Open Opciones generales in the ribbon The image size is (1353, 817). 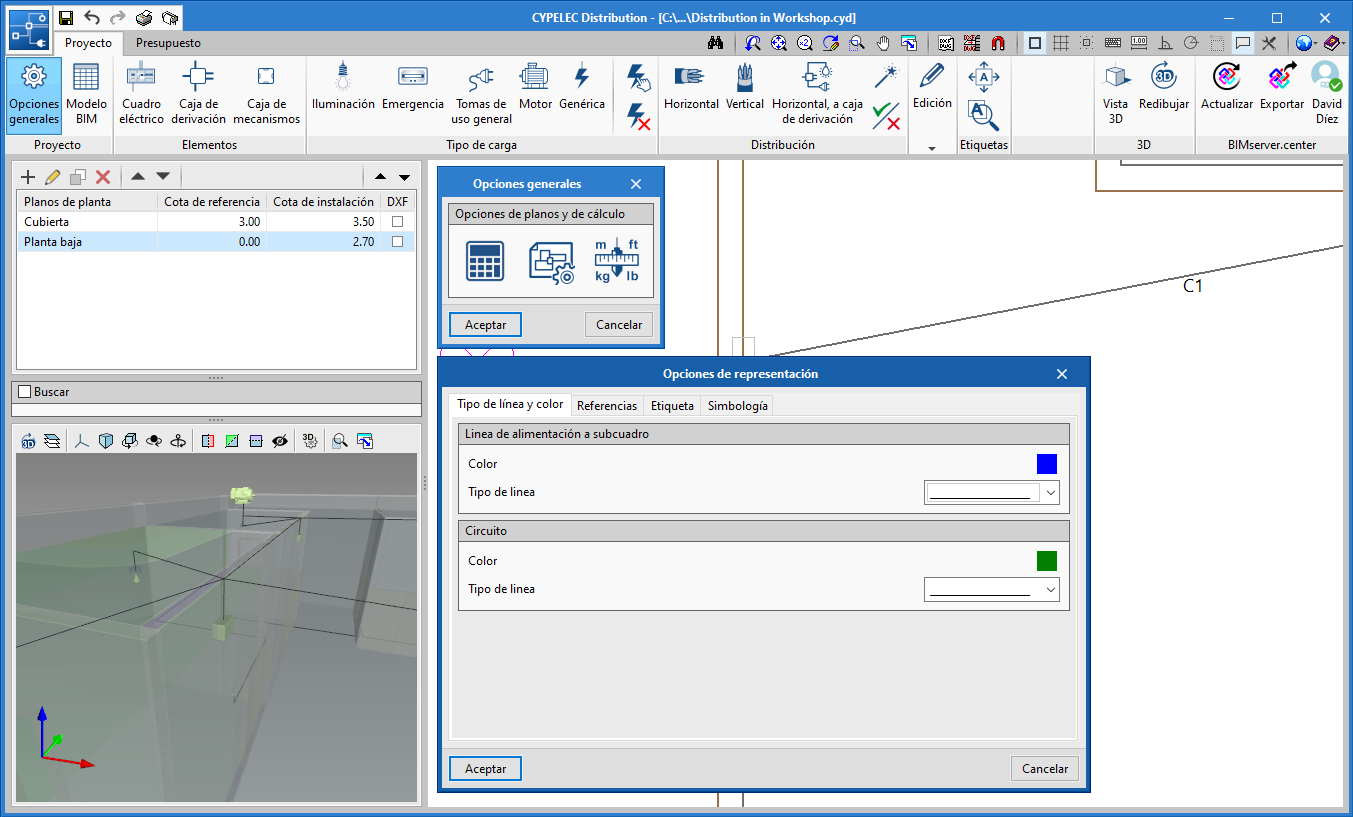click(x=34, y=94)
